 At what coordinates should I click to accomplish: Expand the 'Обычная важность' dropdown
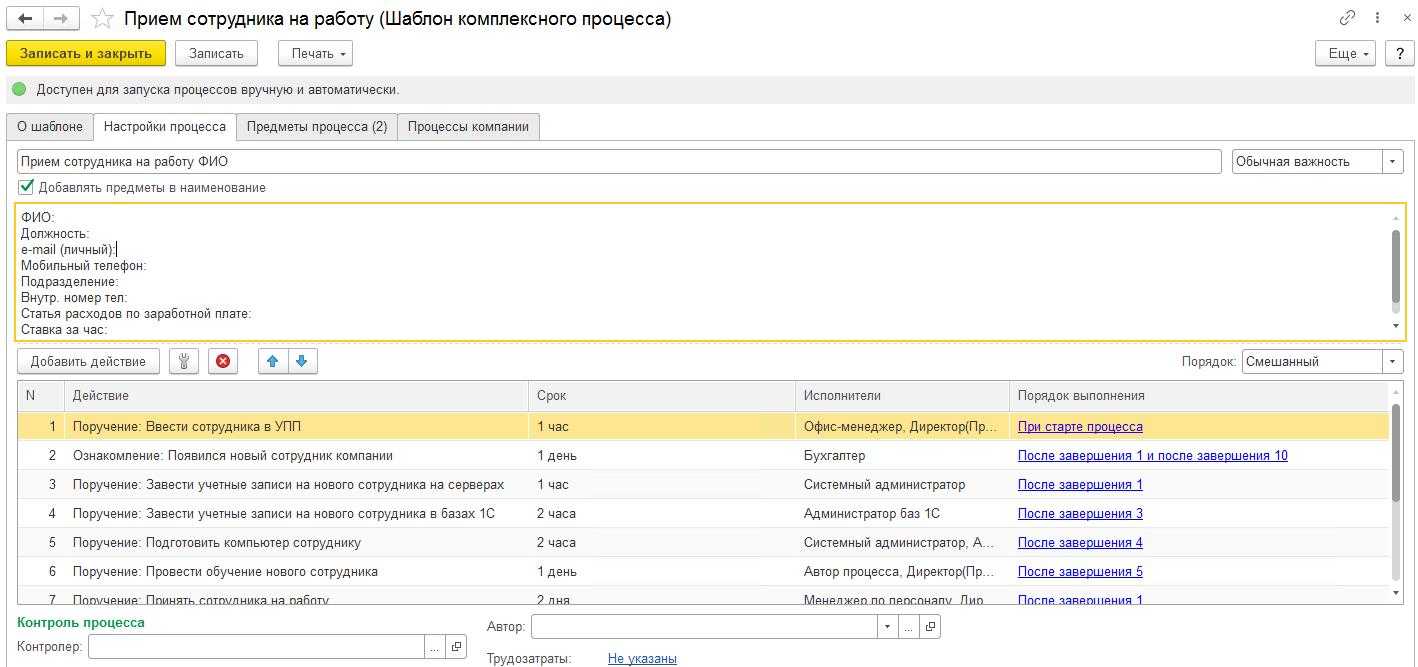click(1392, 162)
